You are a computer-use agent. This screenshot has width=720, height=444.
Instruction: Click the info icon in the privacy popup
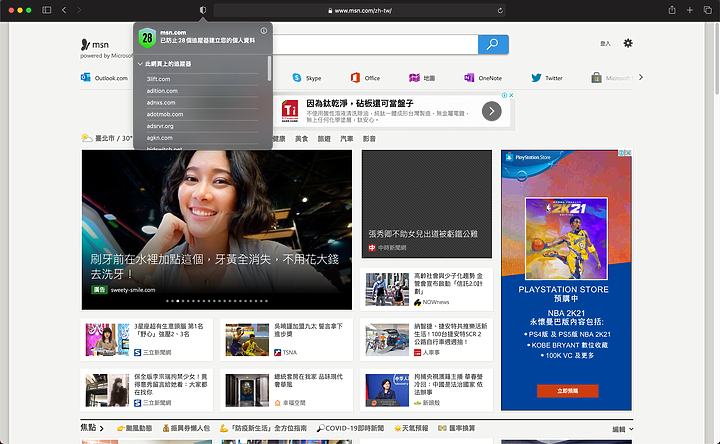[x=264, y=31]
